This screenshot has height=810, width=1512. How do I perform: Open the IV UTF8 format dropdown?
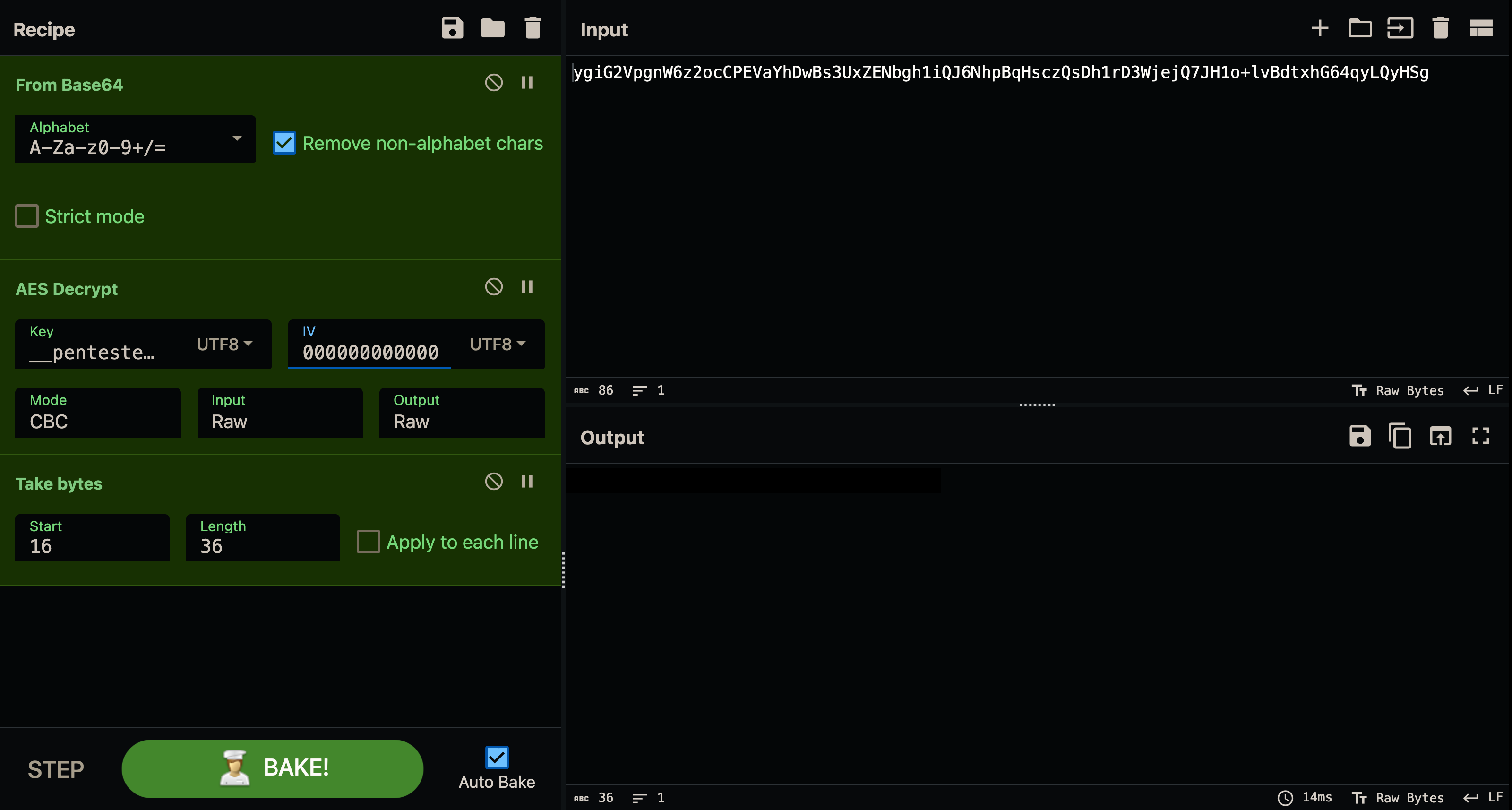tap(498, 345)
